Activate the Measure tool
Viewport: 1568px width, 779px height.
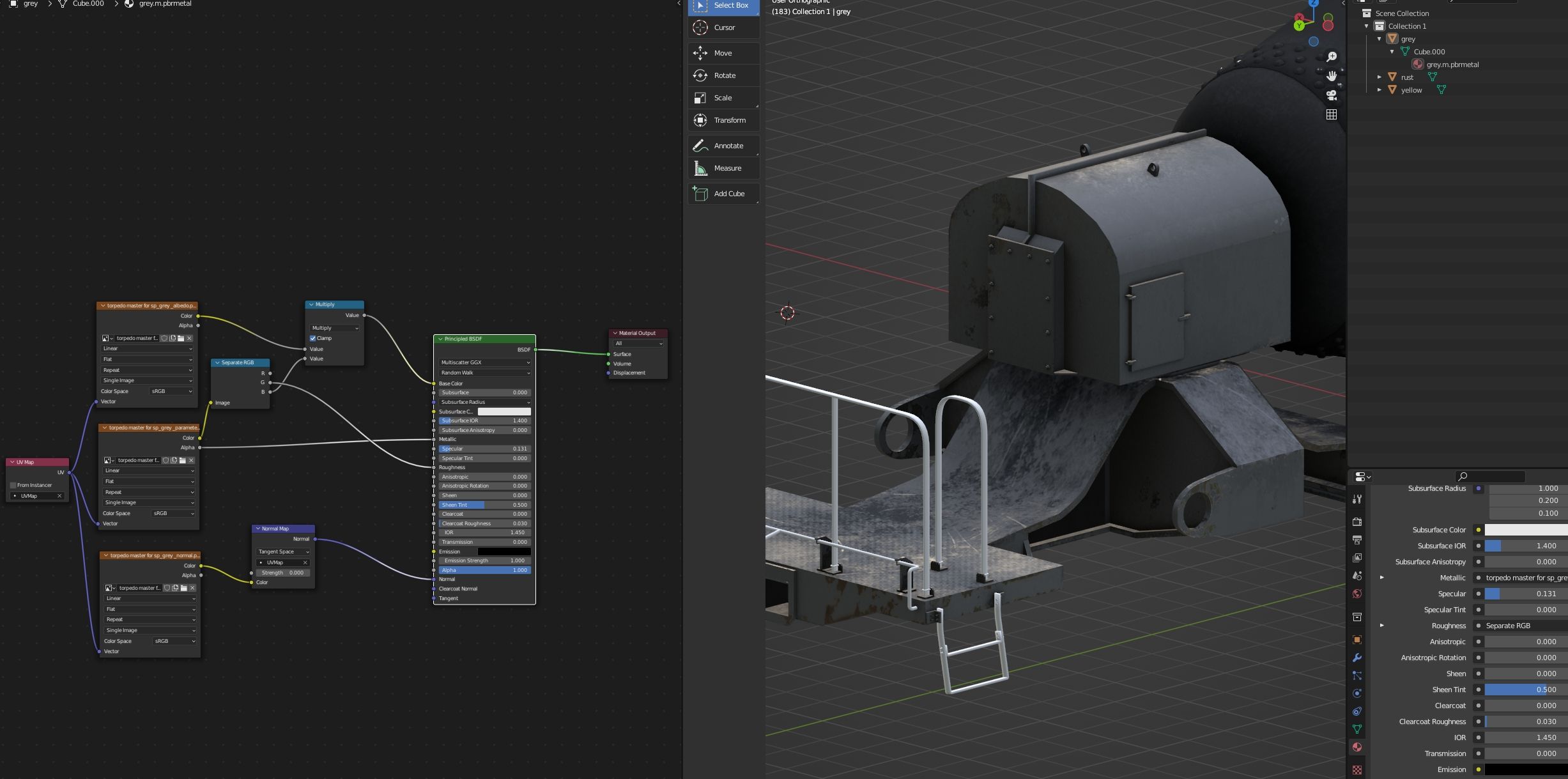723,168
